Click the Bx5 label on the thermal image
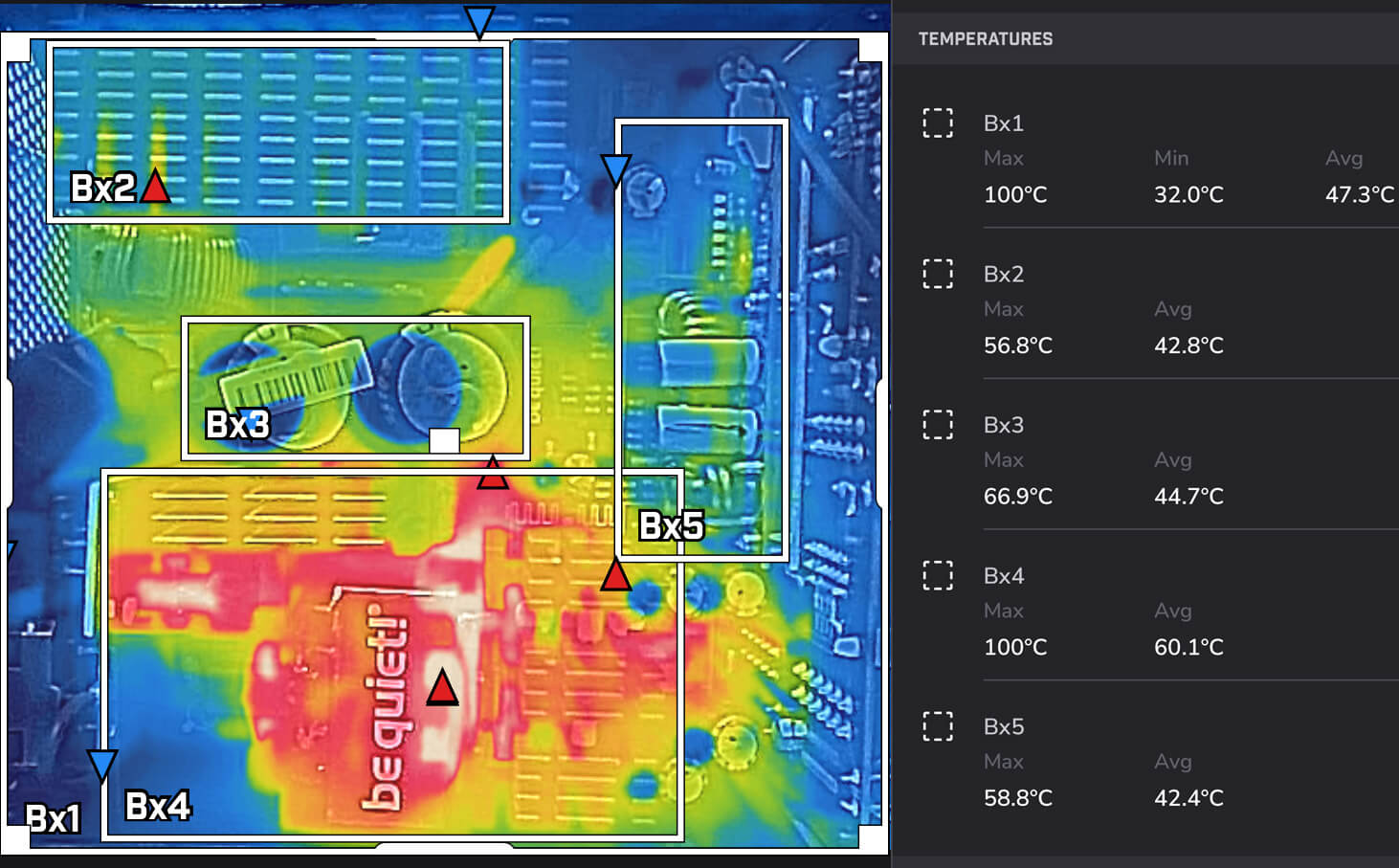The image size is (1399, 868). tap(672, 525)
